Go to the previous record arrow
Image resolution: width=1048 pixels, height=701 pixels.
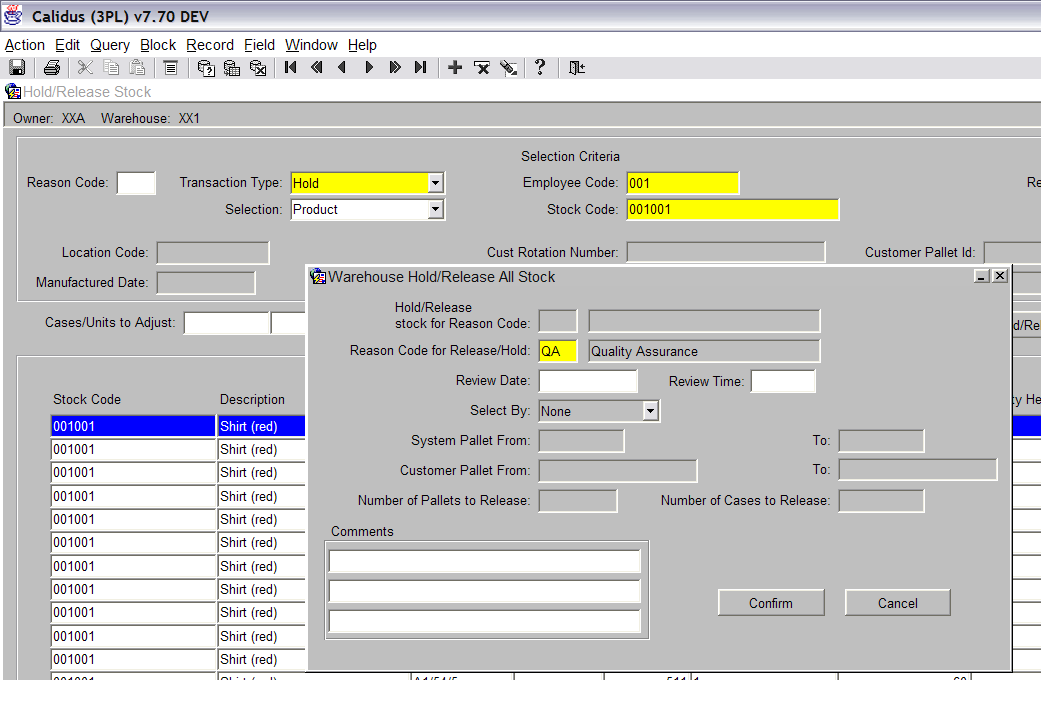[342, 67]
